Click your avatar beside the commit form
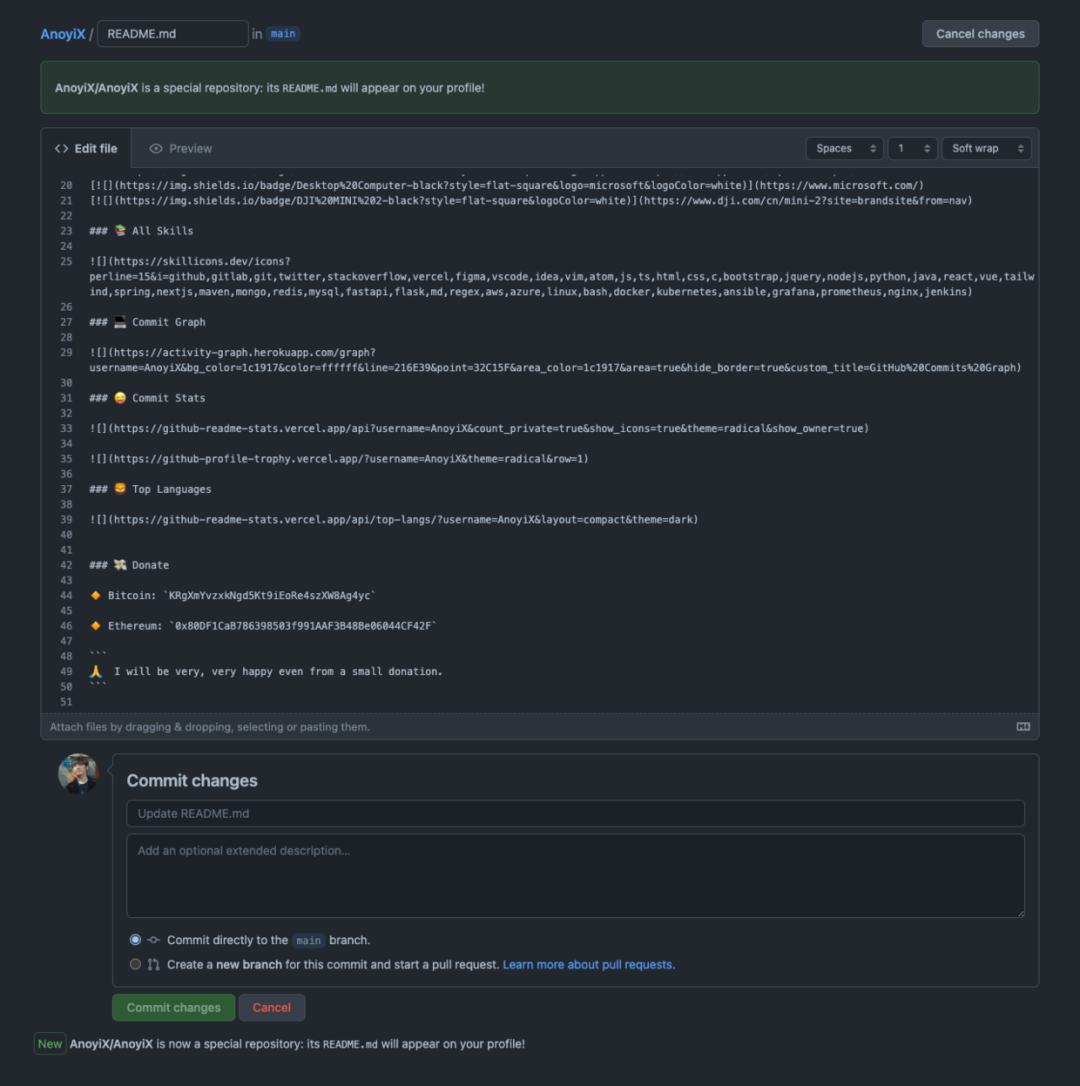1080x1086 pixels. pyautogui.click(x=79, y=773)
